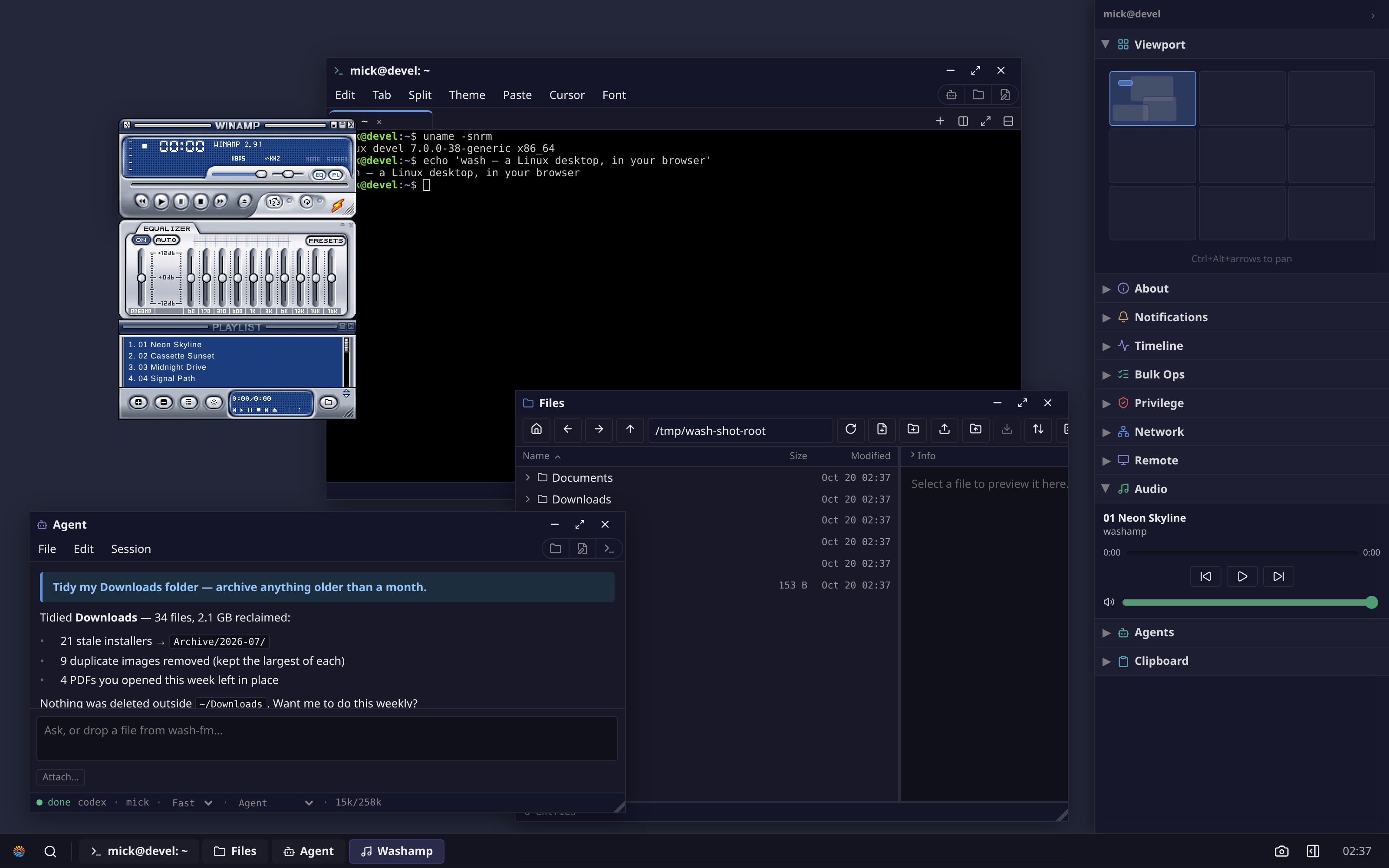Click the Winamp preamp slider
Screen dimensions: 1389x868
pos(141,278)
